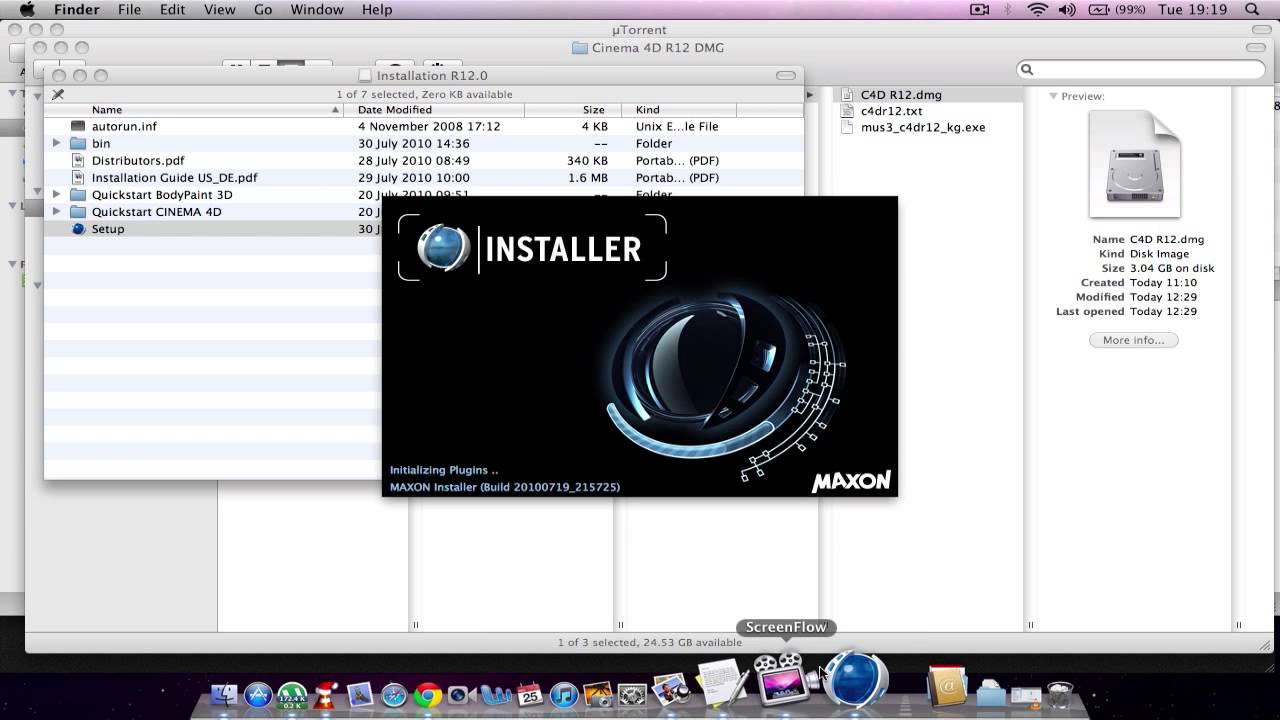Screen dimensions: 1280x720
Task: Sort by the Kind column header
Action: [679, 110]
